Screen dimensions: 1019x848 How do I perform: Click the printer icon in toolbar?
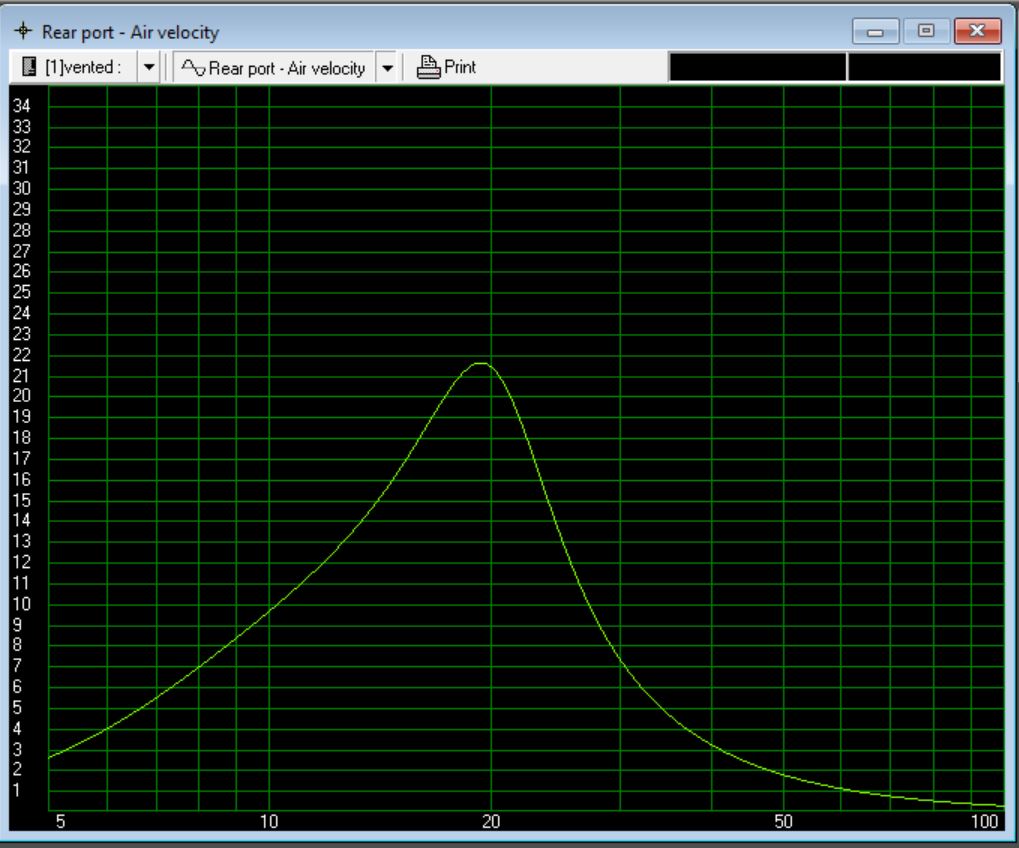428,67
